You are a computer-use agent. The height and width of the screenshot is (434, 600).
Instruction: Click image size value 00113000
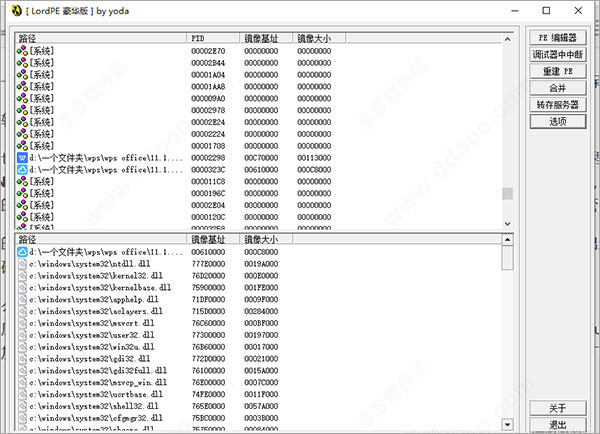pos(314,158)
